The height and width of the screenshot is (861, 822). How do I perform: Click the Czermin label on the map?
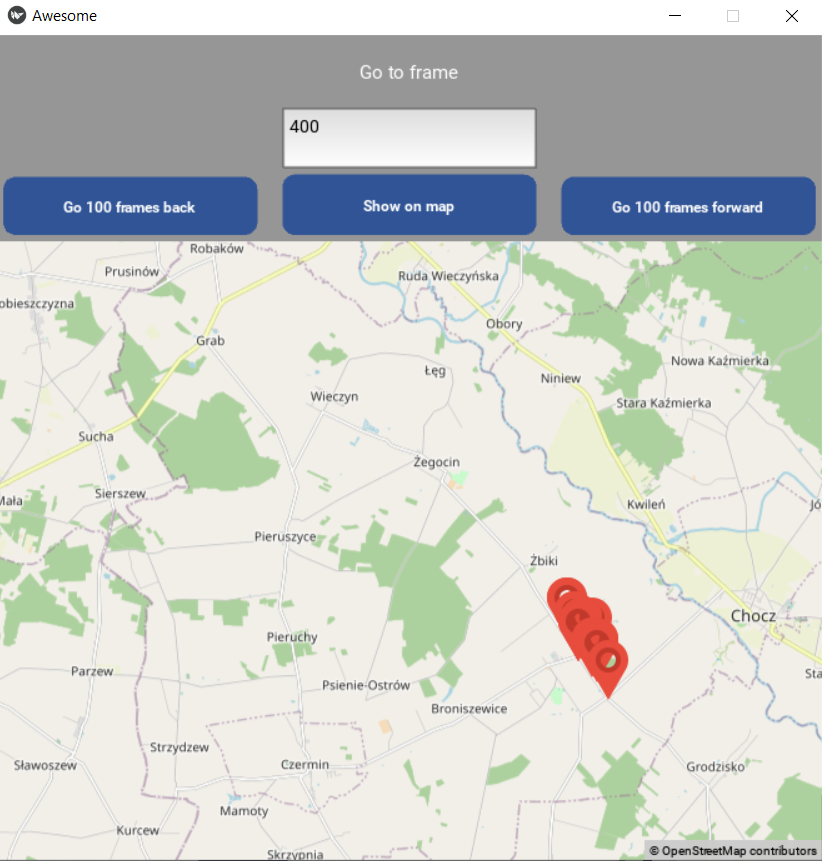click(x=305, y=764)
